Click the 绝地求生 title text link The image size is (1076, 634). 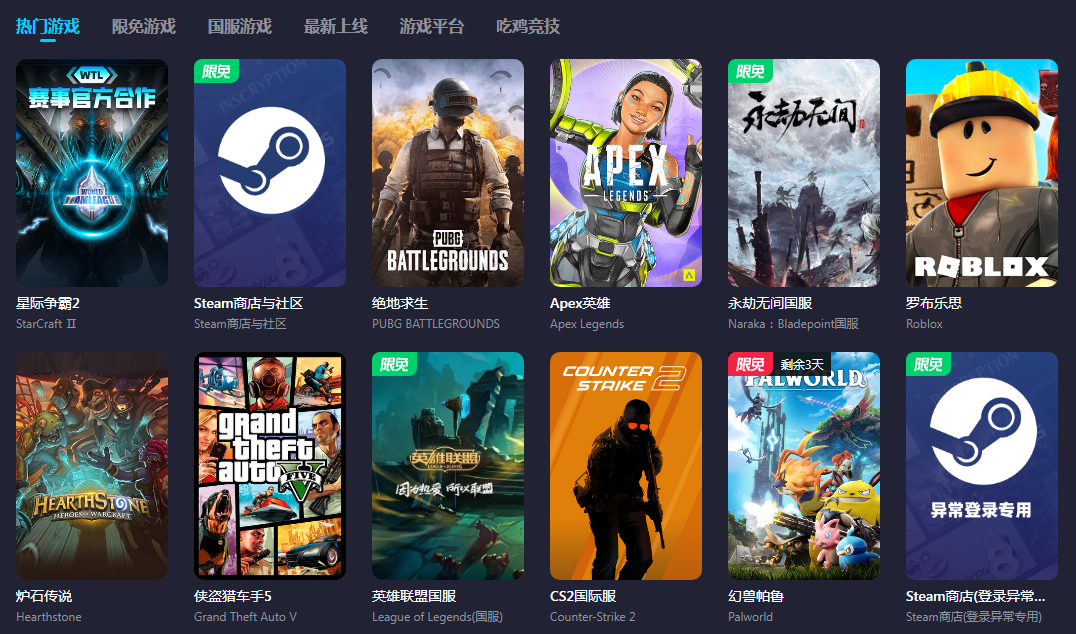400,303
